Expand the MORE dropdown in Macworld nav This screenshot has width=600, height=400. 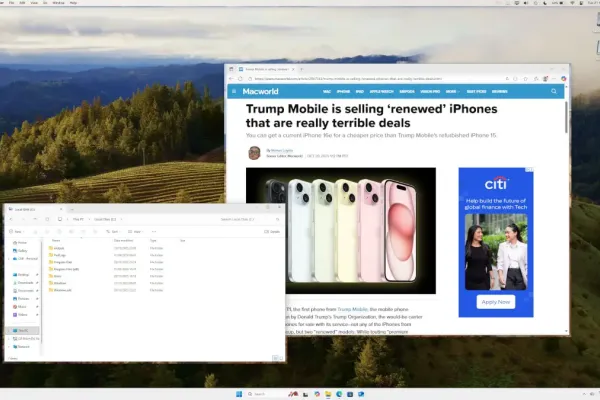tap(452, 91)
